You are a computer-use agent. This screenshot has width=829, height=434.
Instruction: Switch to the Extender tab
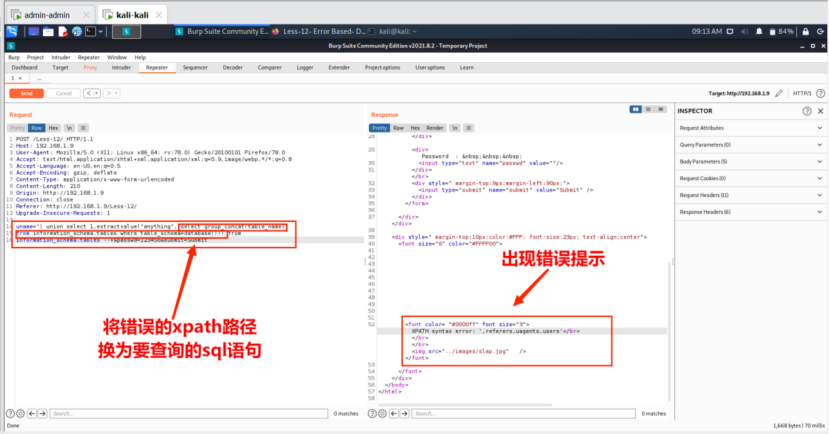click(339, 68)
